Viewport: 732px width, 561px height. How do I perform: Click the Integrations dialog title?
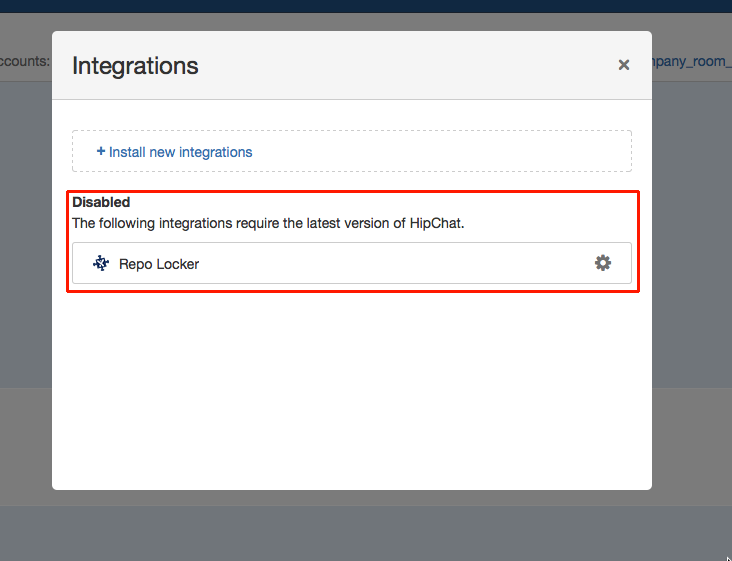tap(135, 66)
